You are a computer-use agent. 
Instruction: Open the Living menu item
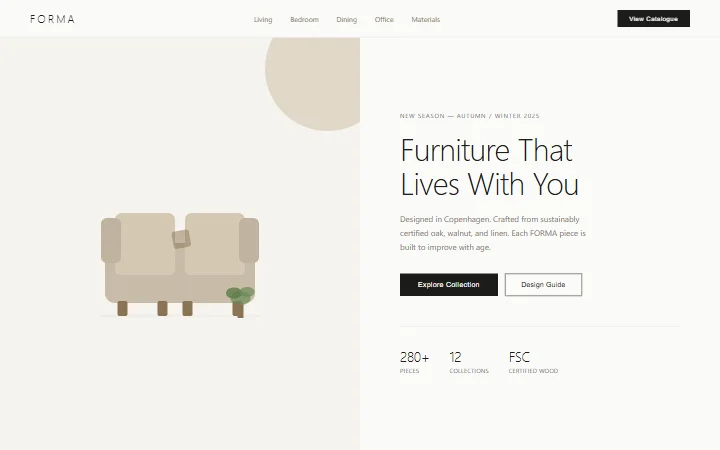tap(263, 20)
